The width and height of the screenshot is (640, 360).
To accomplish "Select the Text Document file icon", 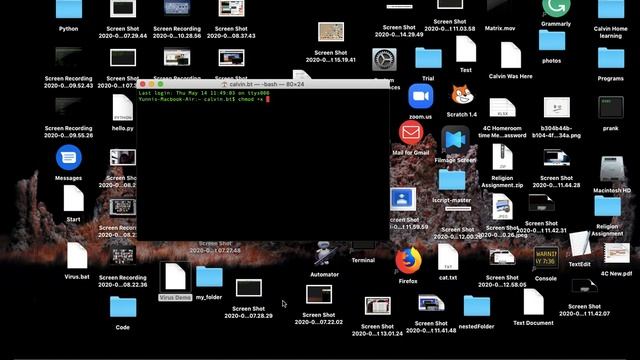I will tap(533, 302).
